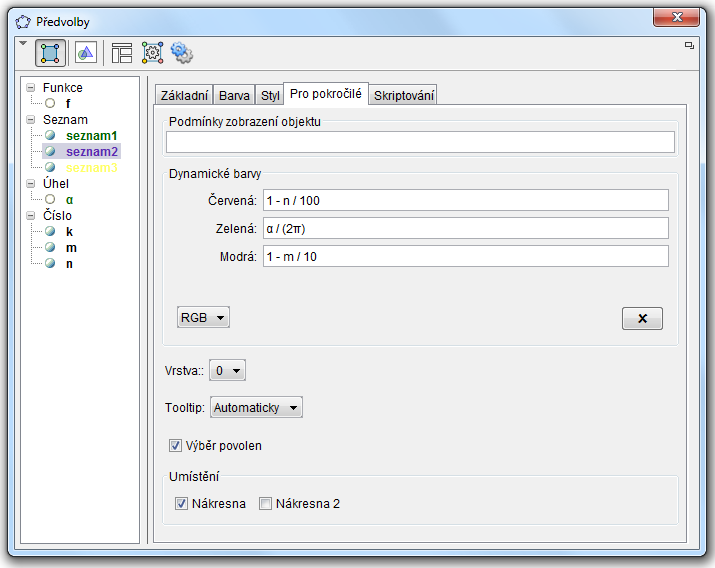Switch to the Pro pokročilé tab
This screenshot has height=568, width=715.
(x=326, y=94)
